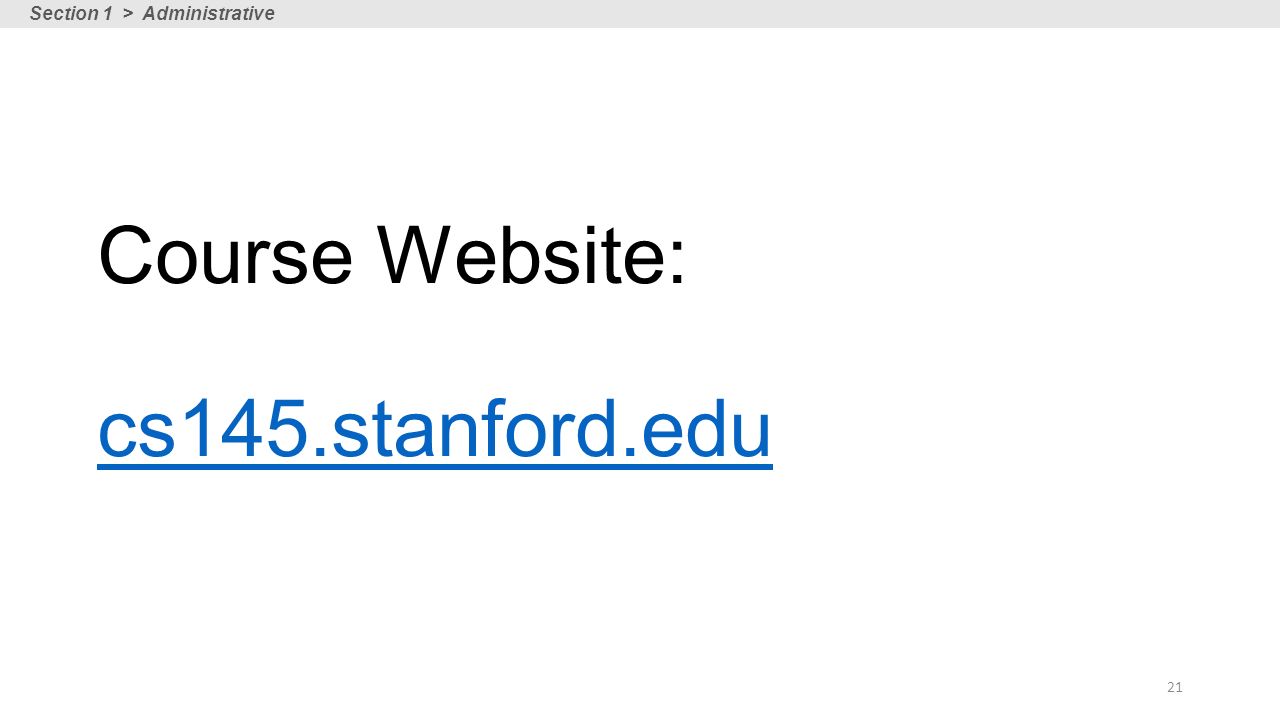
Task: Select the 'Administrative' breadcrumb label
Action: pyautogui.click(x=208, y=13)
